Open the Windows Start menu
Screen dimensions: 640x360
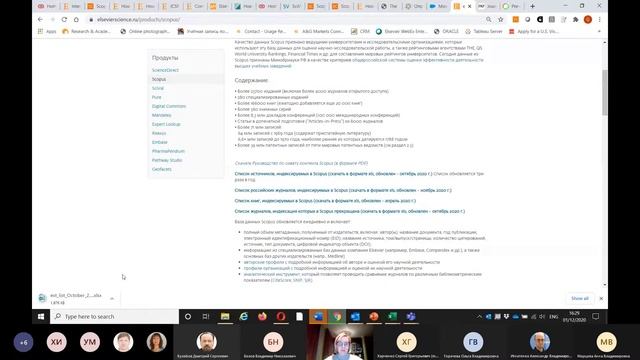[x=41, y=316]
